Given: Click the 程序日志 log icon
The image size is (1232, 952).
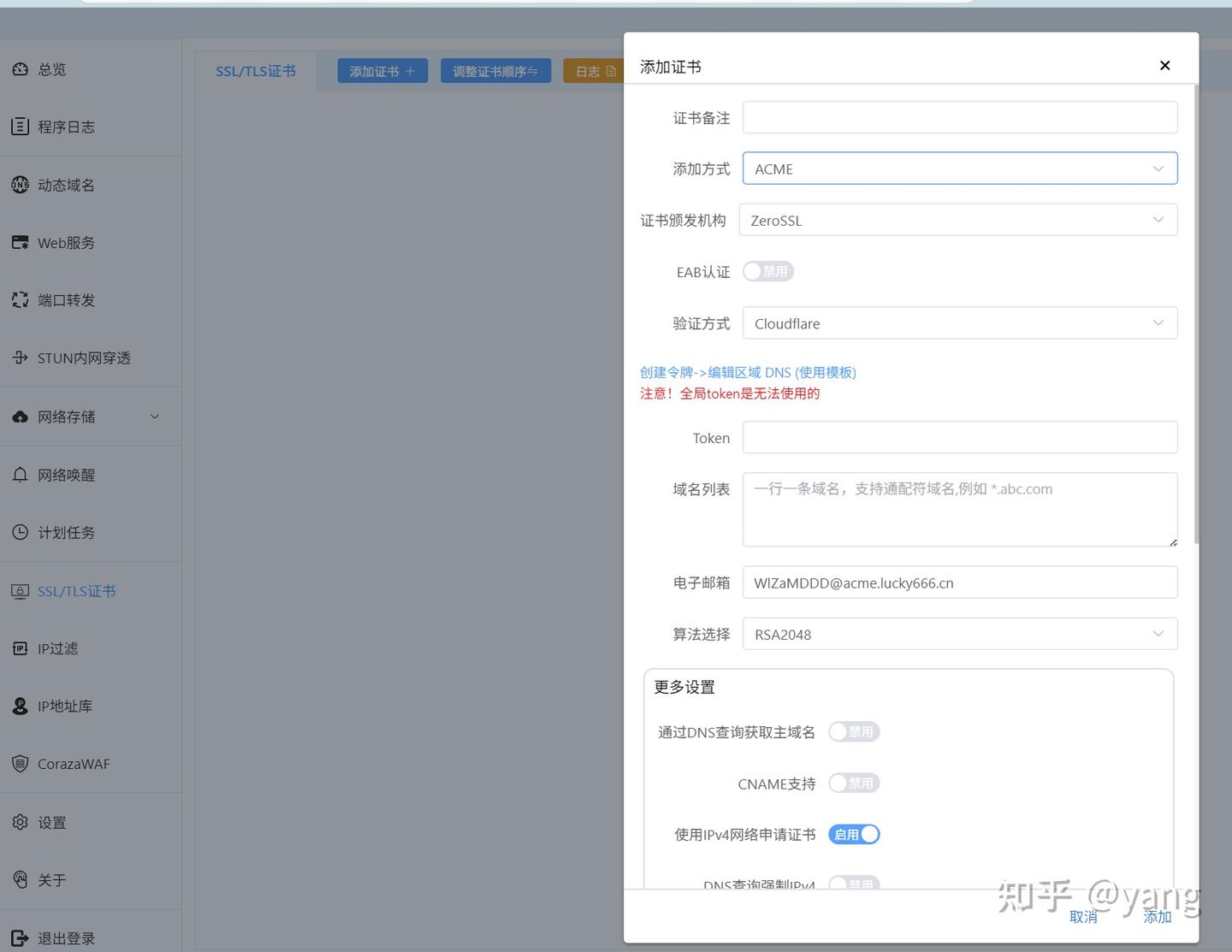Looking at the screenshot, I should coord(21,127).
